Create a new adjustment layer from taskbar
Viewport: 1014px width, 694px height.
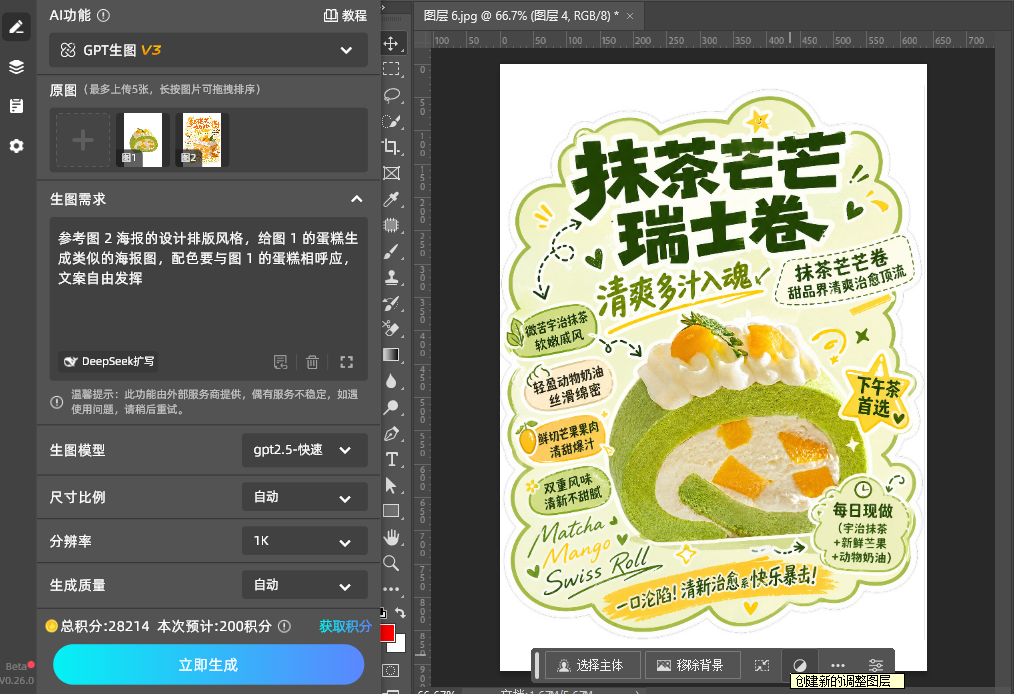pyautogui.click(x=800, y=665)
